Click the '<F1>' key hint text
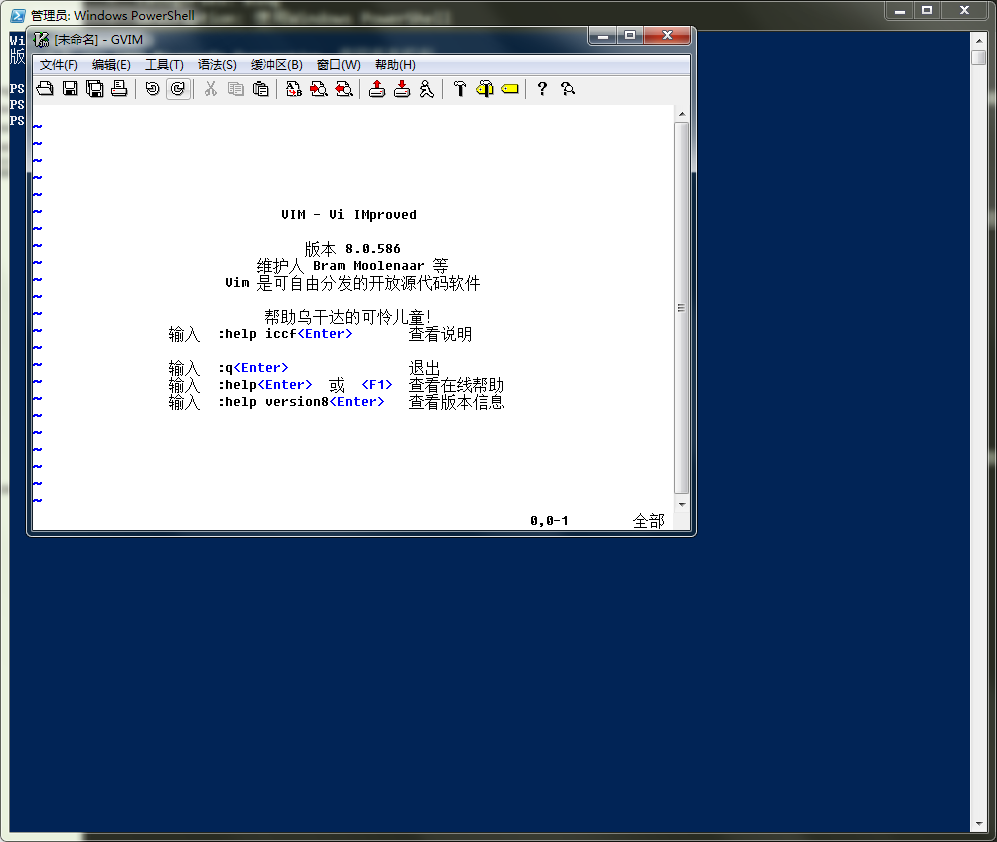997x842 pixels. click(377, 385)
